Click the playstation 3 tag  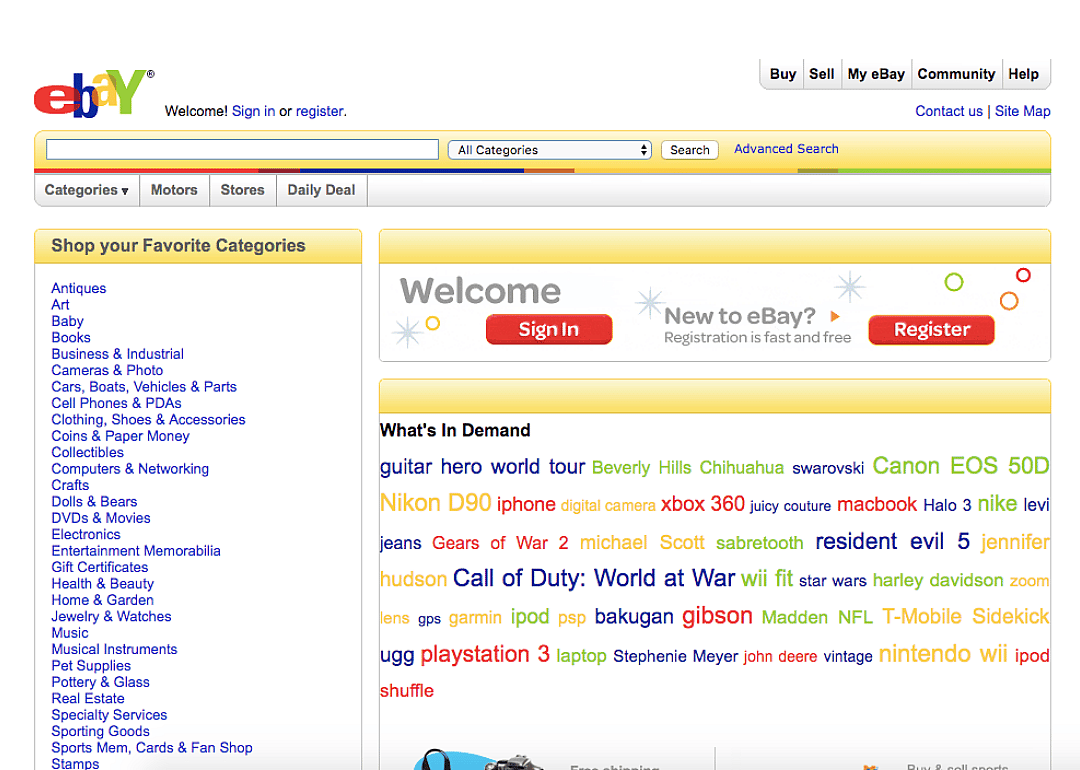click(x=485, y=654)
